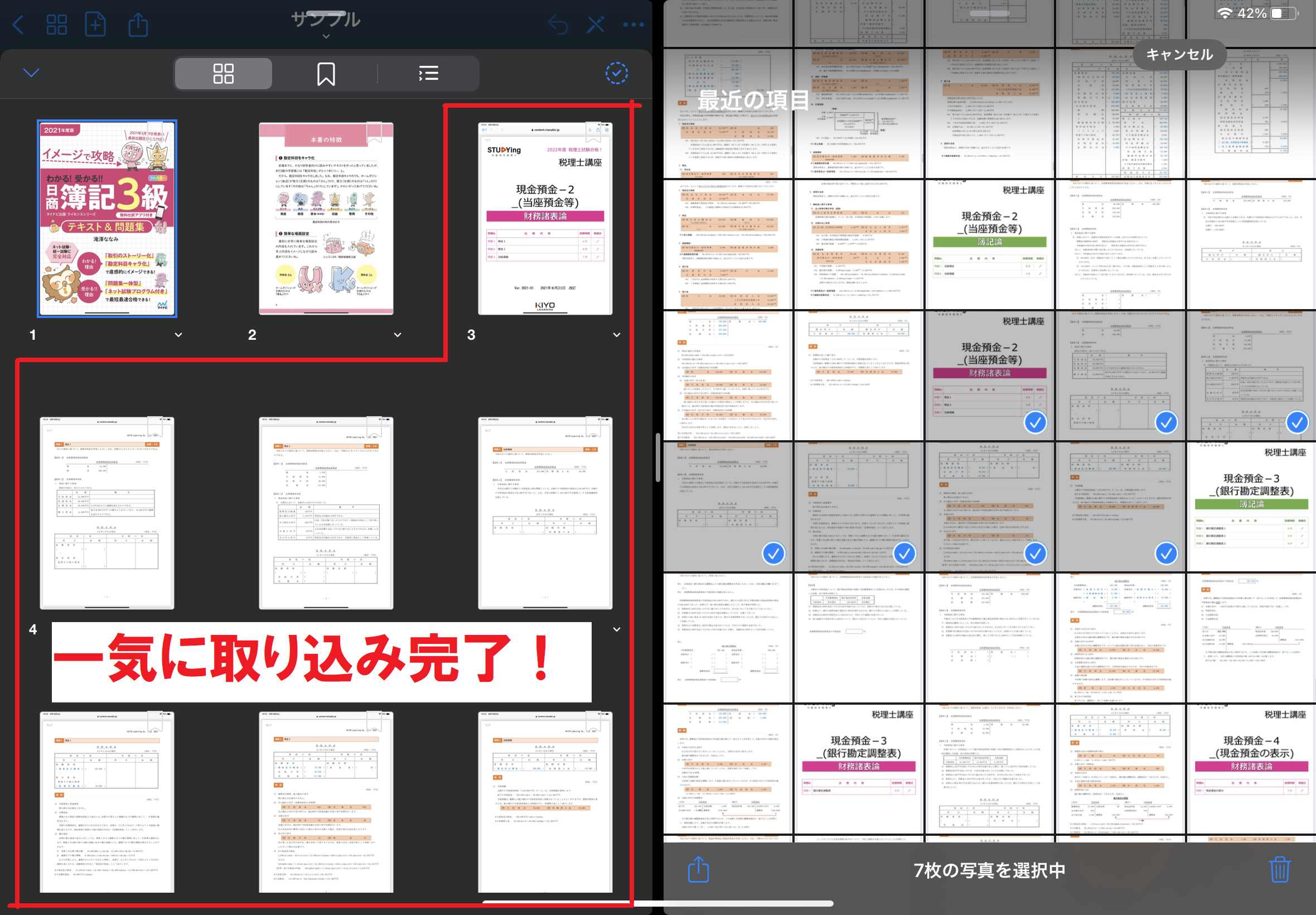Tap the trash icon in Photos
Viewport: 1316px width, 915px height.
1279,869
